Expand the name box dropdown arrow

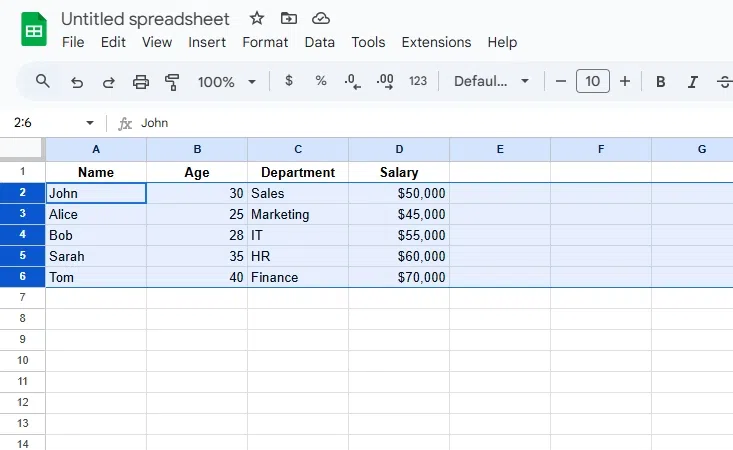(x=90, y=123)
